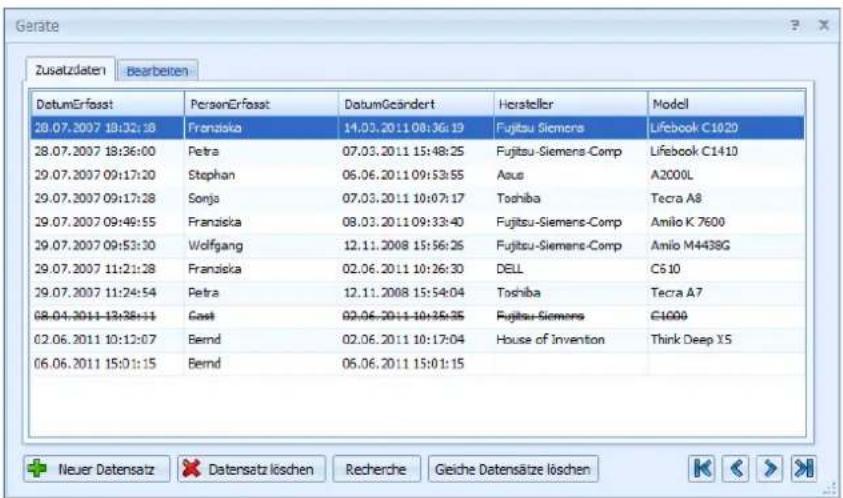The image size is (843, 498).
Task: Jump to last record navigation icon
Action: (804, 468)
